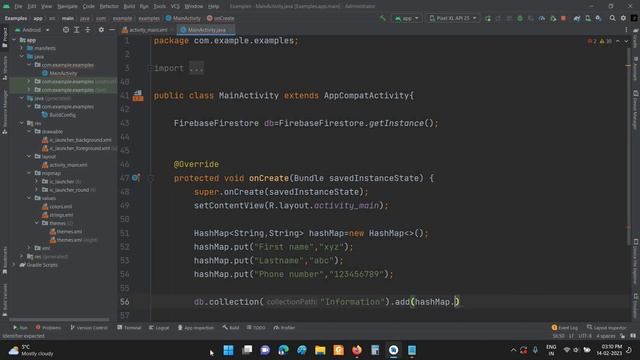Expand the manifests folder
The image size is (640, 360).
click(22, 48)
